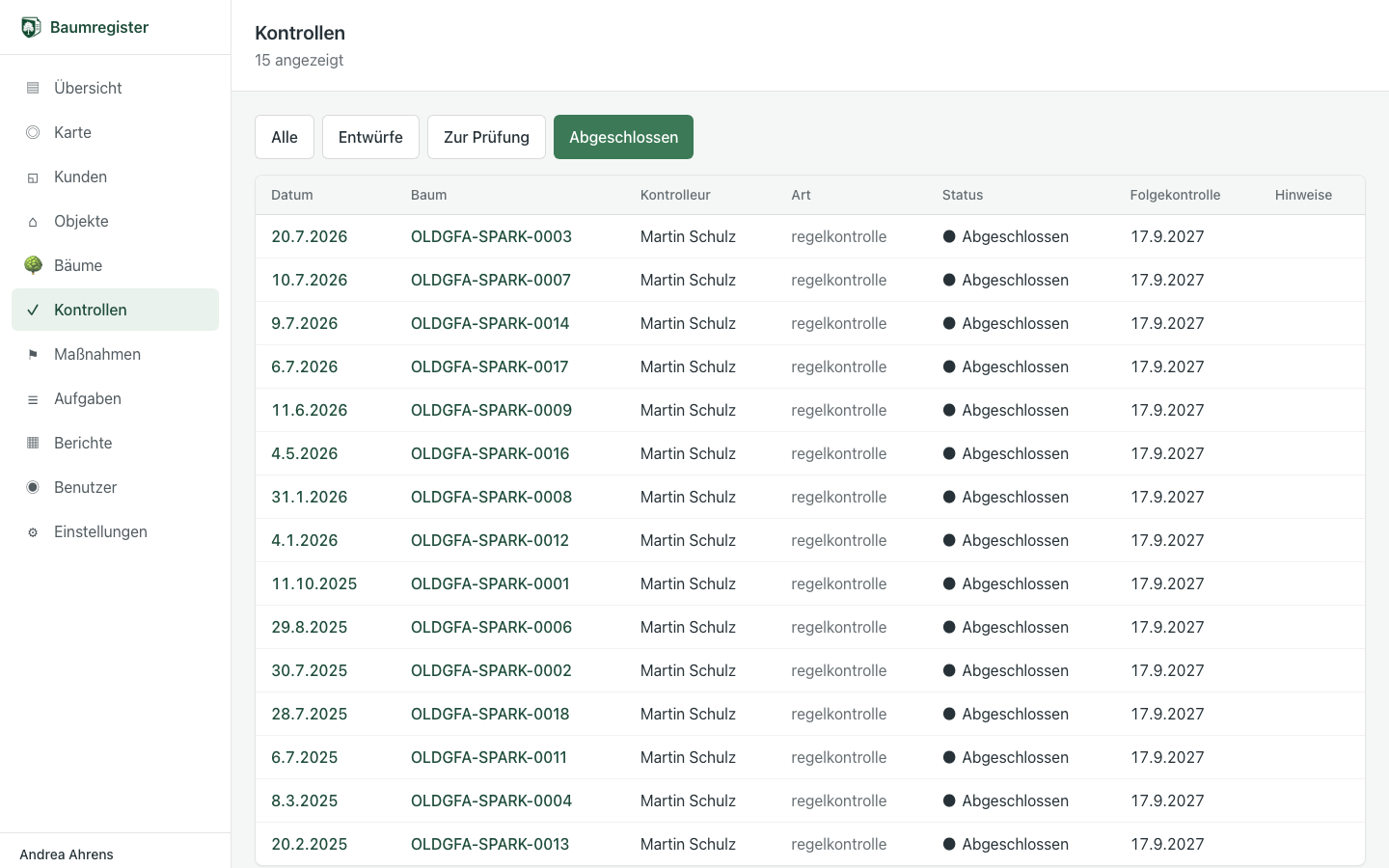Click the Kontrollen checkmark icon
Viewport: 1389px width, 868px height.
click(x=33, y=310)
